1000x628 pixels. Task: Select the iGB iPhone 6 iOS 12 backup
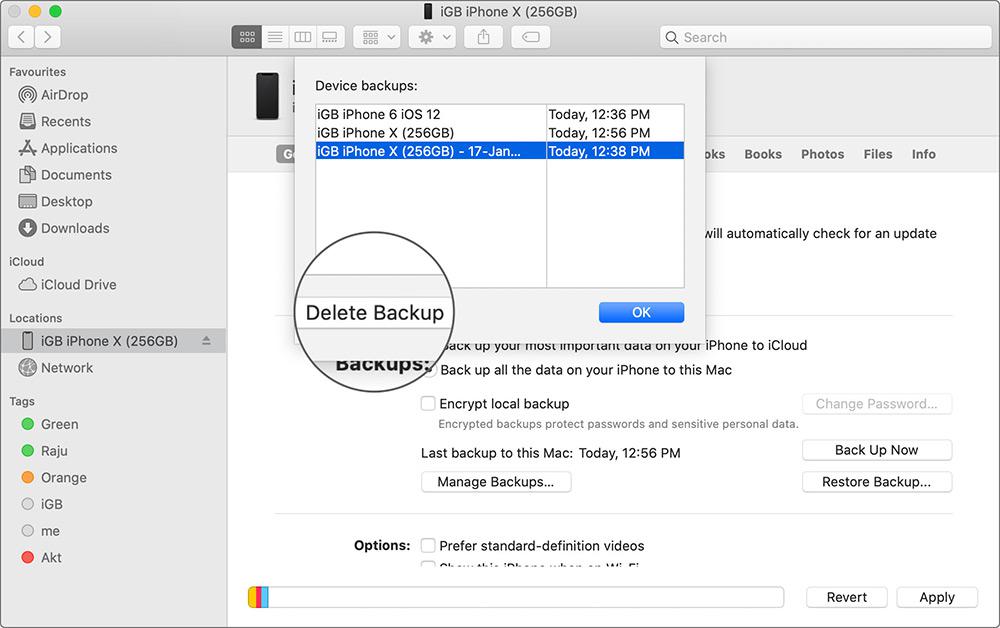[500, 114]
